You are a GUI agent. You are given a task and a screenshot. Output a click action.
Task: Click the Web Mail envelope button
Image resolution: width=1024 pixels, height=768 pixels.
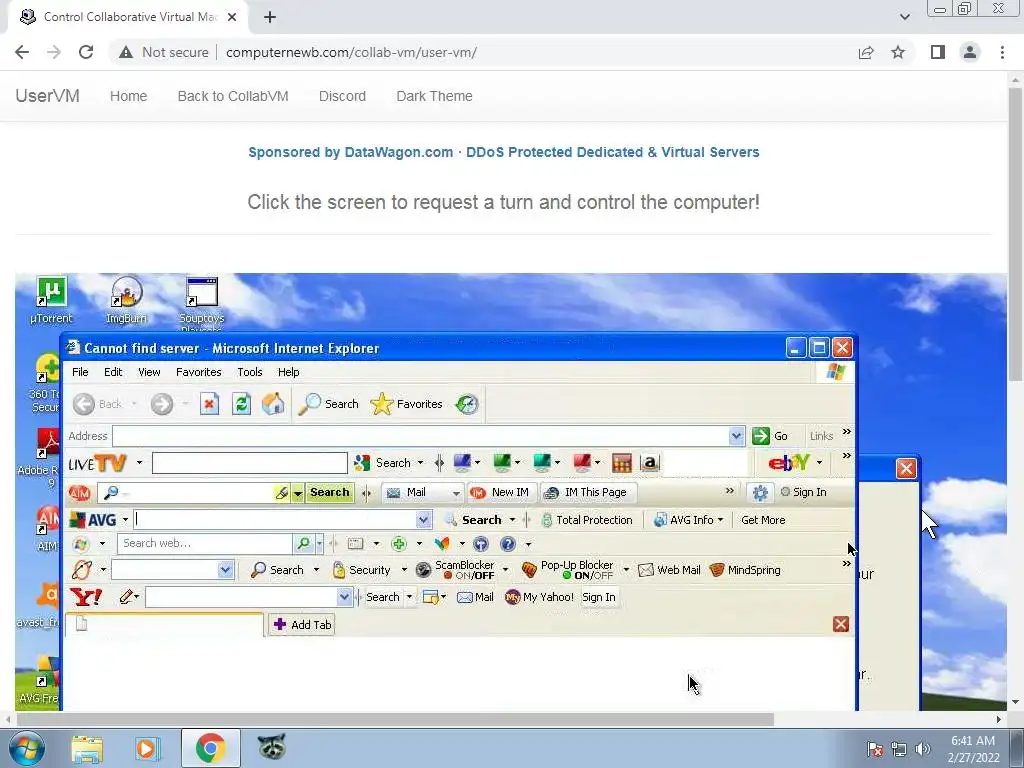tap(669, 570)
